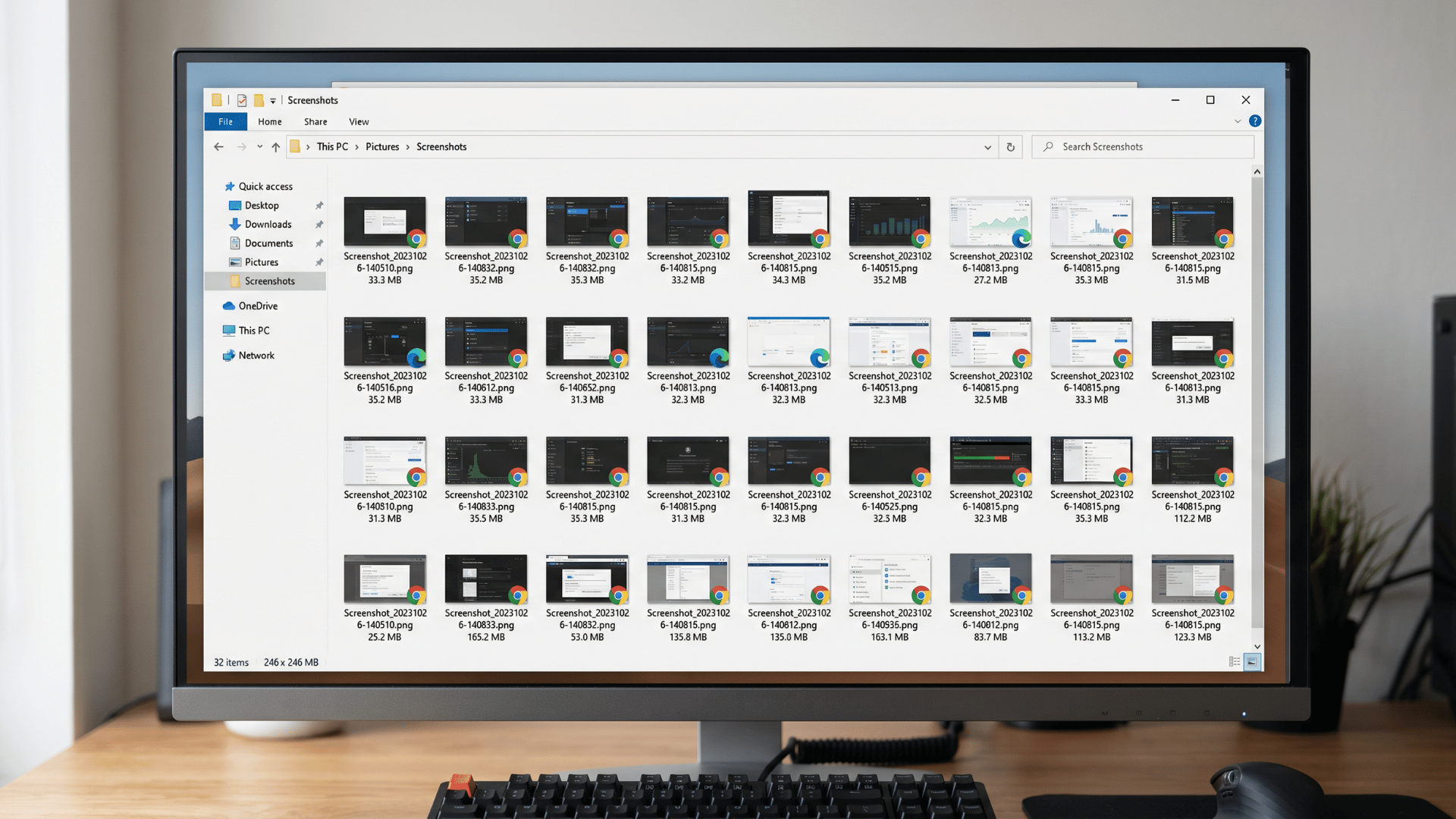The height and width of the screenshot is (819, 1456).
Task: Click the OneDrive cloud icon
Action: coord(228,306)
